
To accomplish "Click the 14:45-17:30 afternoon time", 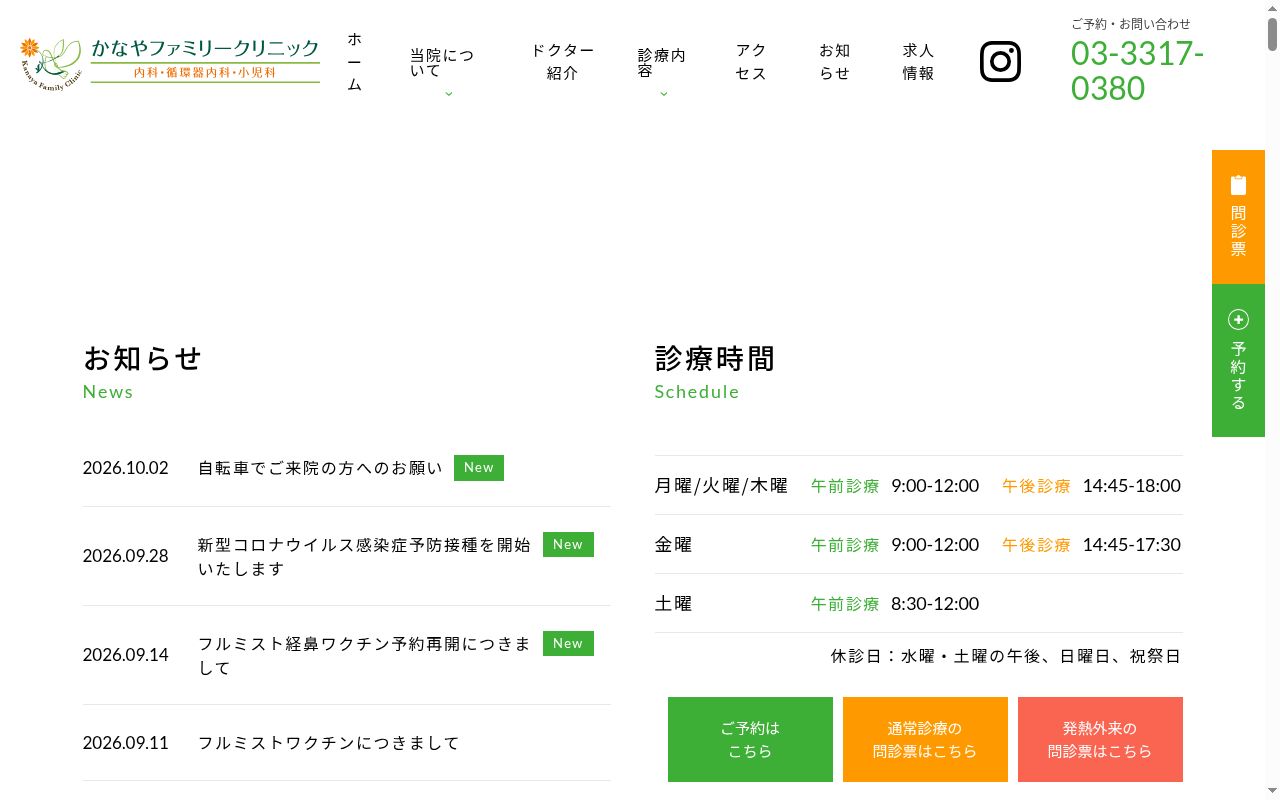I will coord(1131,545).
